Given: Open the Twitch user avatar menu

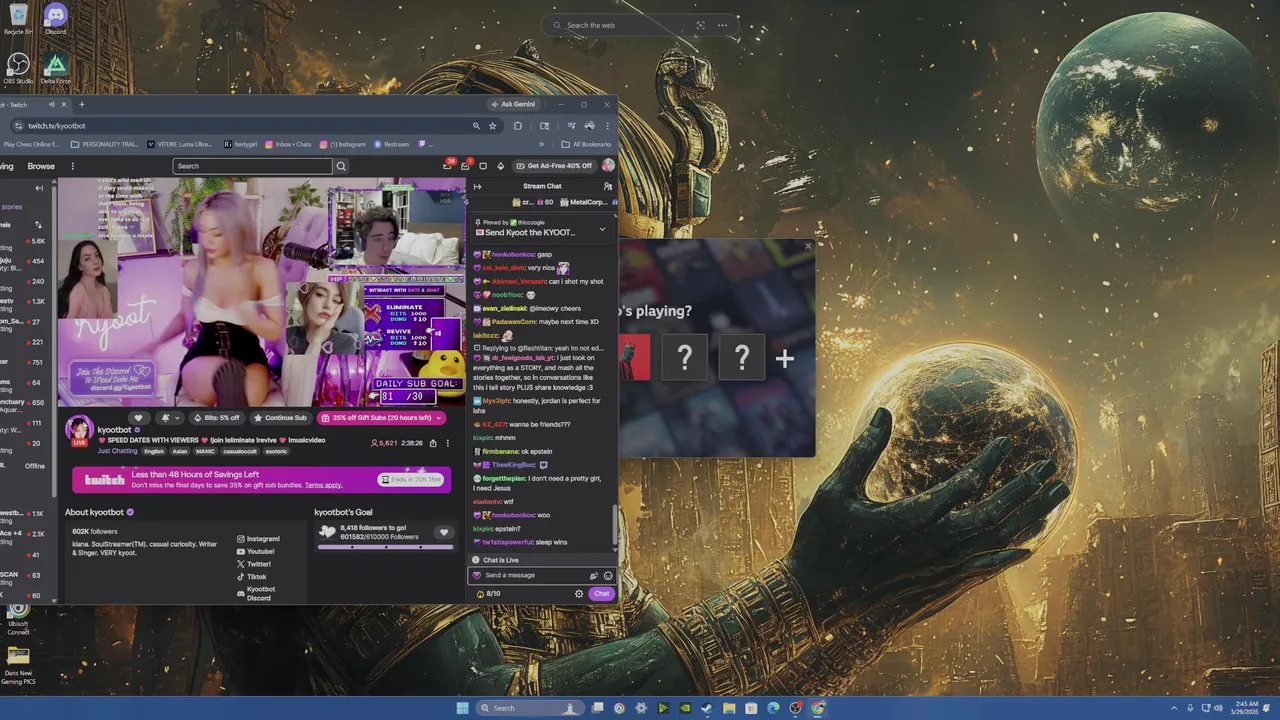Looking at the screenshot, I should [608, 166].
